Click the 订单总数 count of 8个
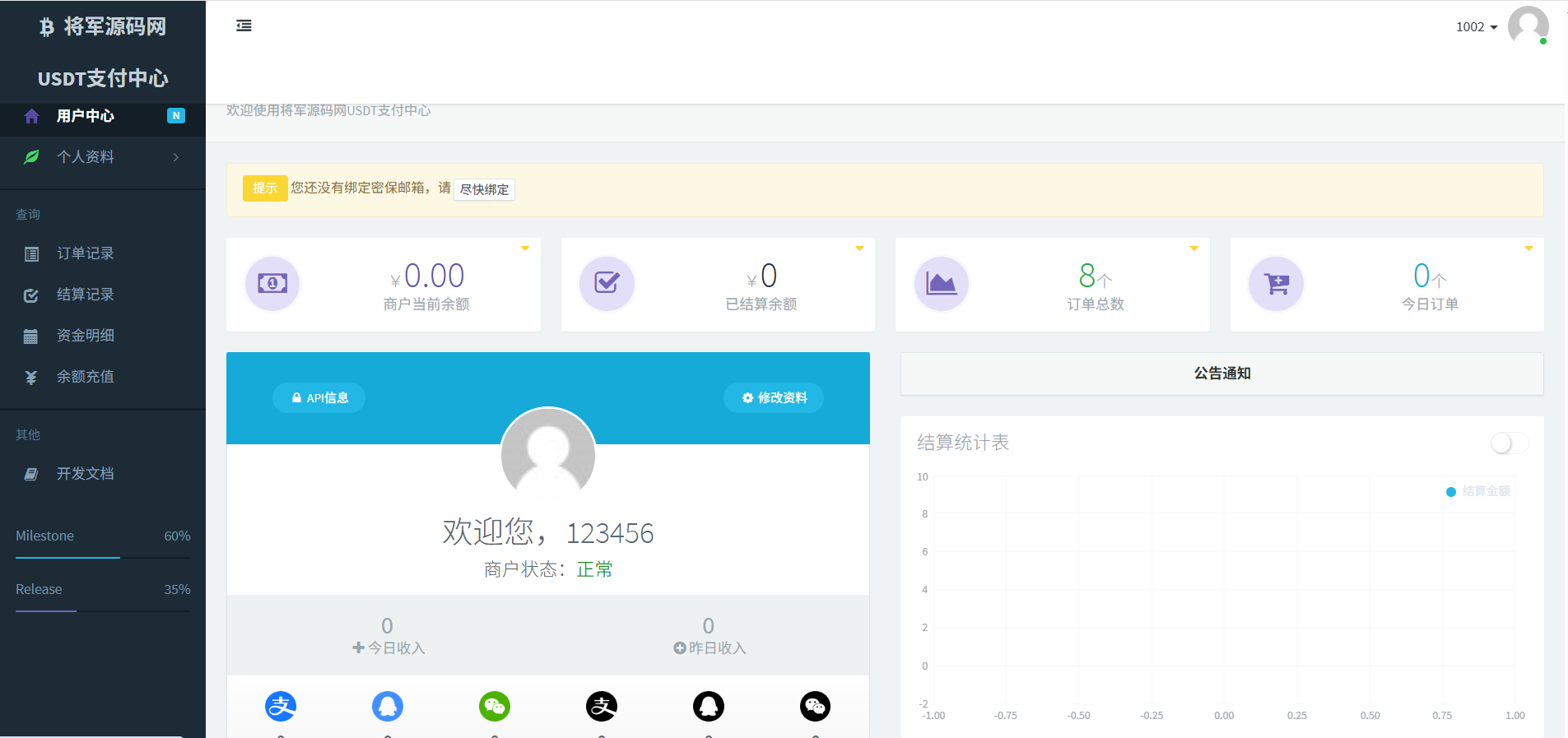This screenshot has width=1568, height=738. (1096, 276)
